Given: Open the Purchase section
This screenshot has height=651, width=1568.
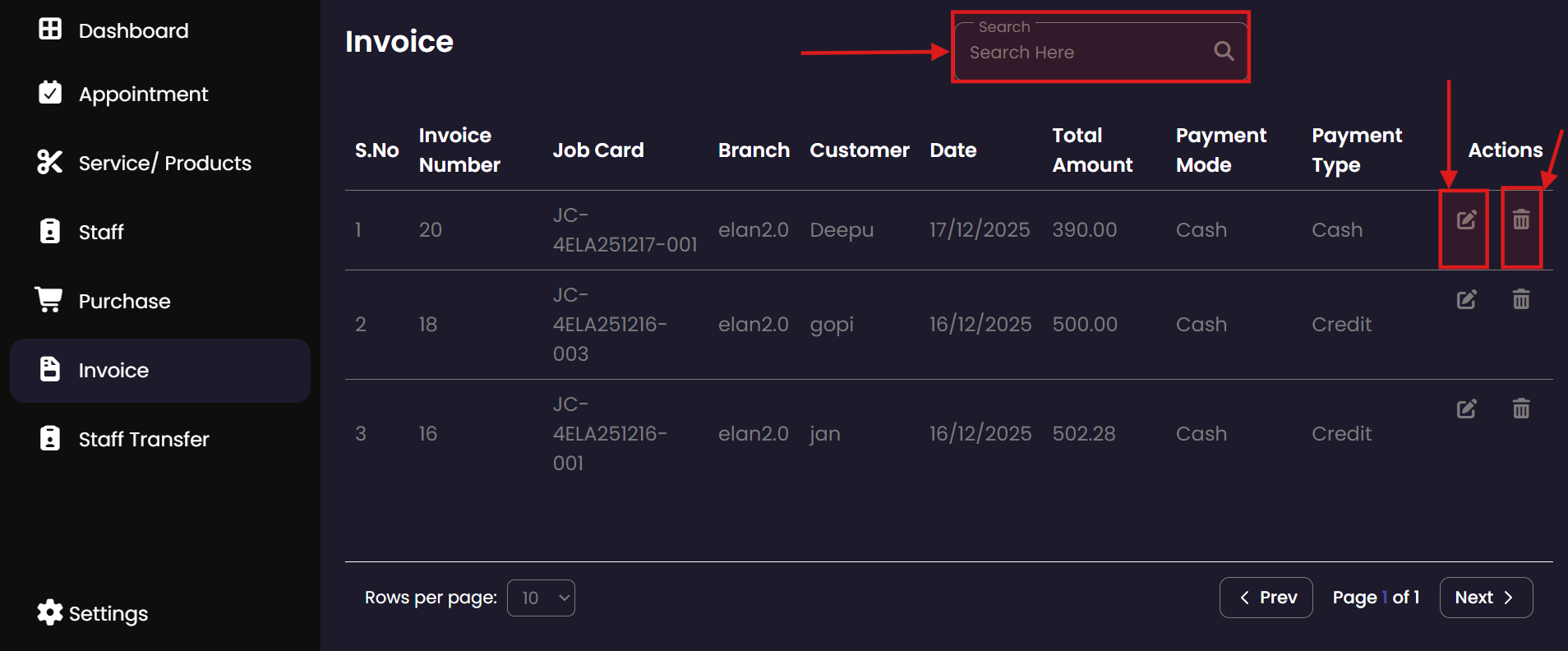Looking at the screenshot, I should click(x=124, y=301).
